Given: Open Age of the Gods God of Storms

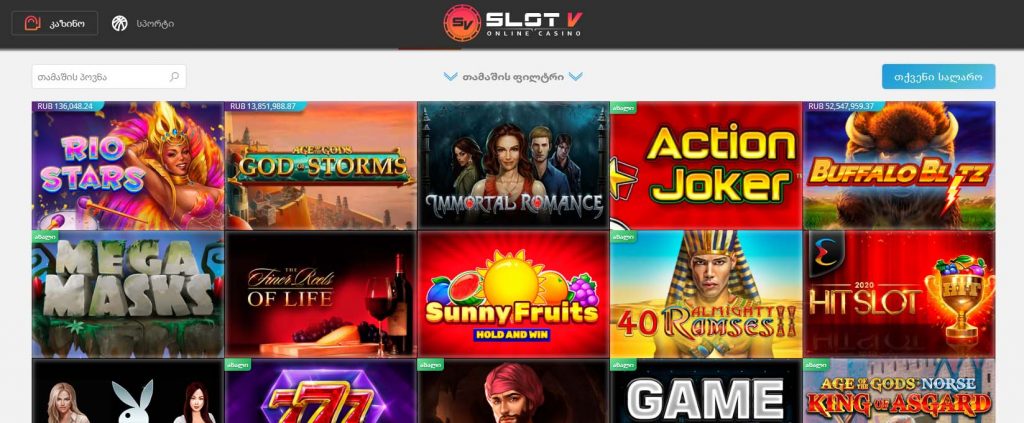Looking at the screenshot, I should (321, 165).
